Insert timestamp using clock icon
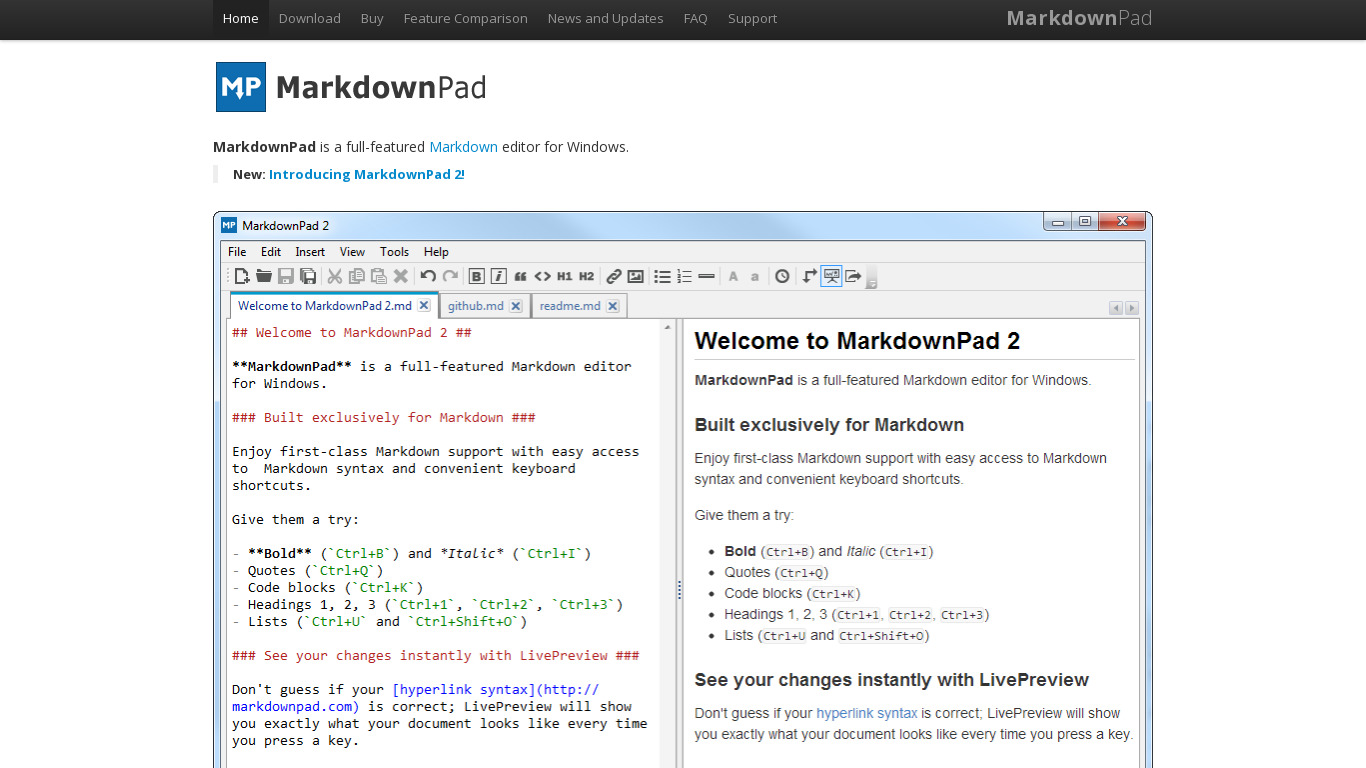This screenshot has height=768, width=1366. coord(782,276)
